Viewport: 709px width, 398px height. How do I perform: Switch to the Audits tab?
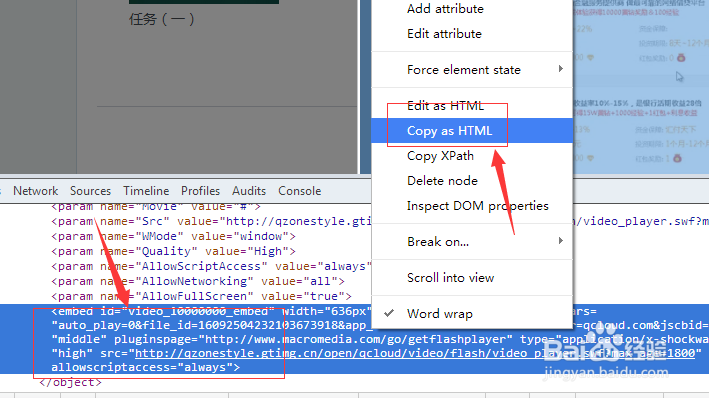(249, 191)
